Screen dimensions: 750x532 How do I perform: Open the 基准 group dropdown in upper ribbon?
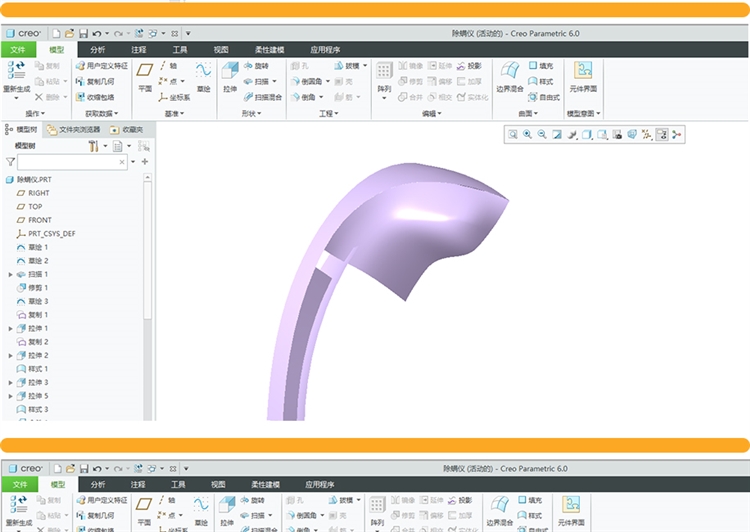(x=174, y=113)
